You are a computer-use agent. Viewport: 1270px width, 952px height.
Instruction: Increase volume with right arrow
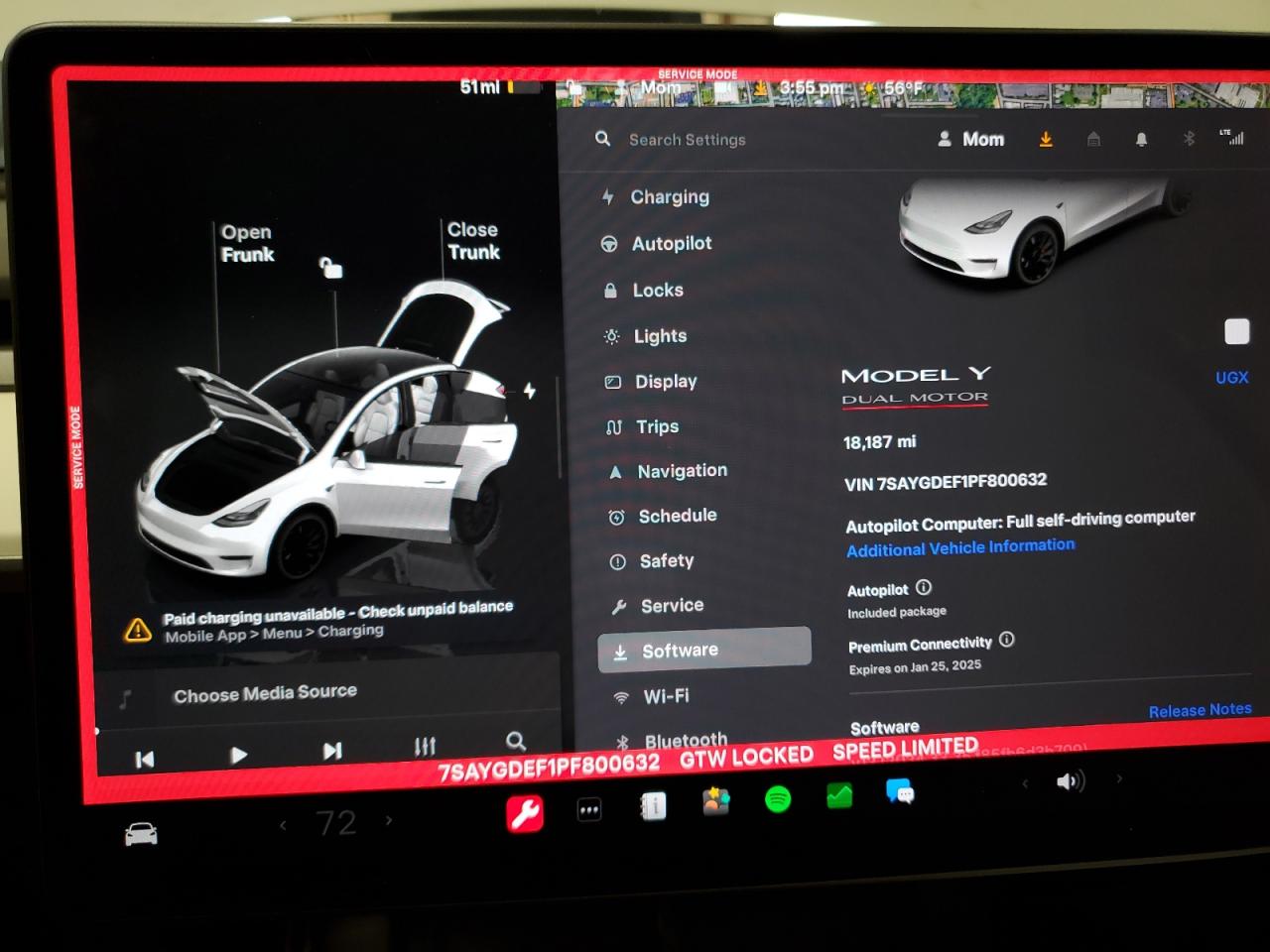tap(1119, 778)
